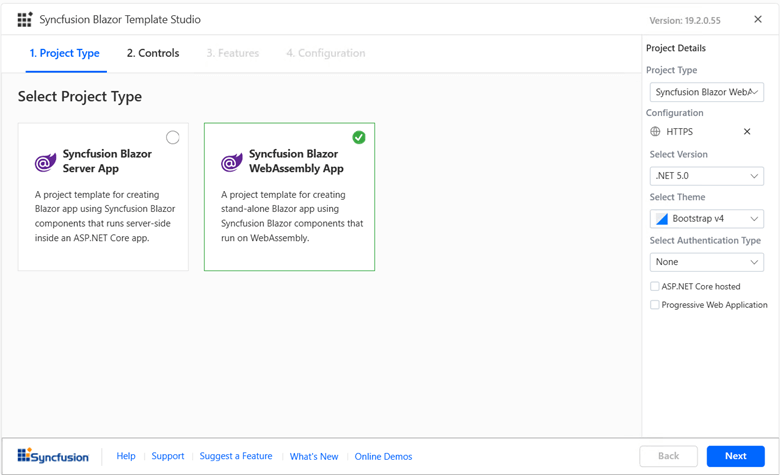Remove the HTTPS configuration with X icon
Viewport: 780px width, 475px height.
coord(747,132)
